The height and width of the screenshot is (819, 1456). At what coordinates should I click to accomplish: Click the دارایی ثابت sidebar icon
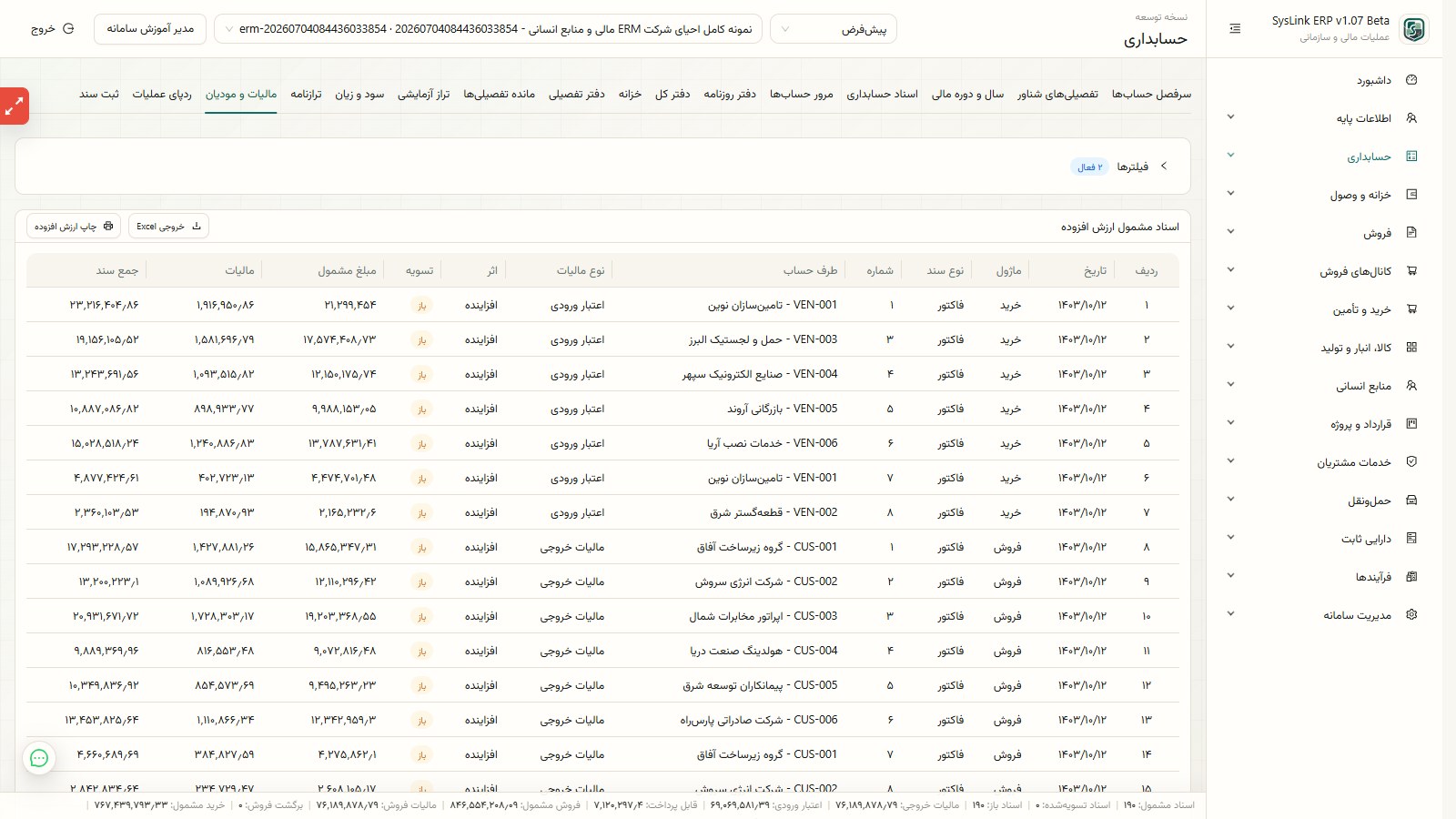point(1411,539)
